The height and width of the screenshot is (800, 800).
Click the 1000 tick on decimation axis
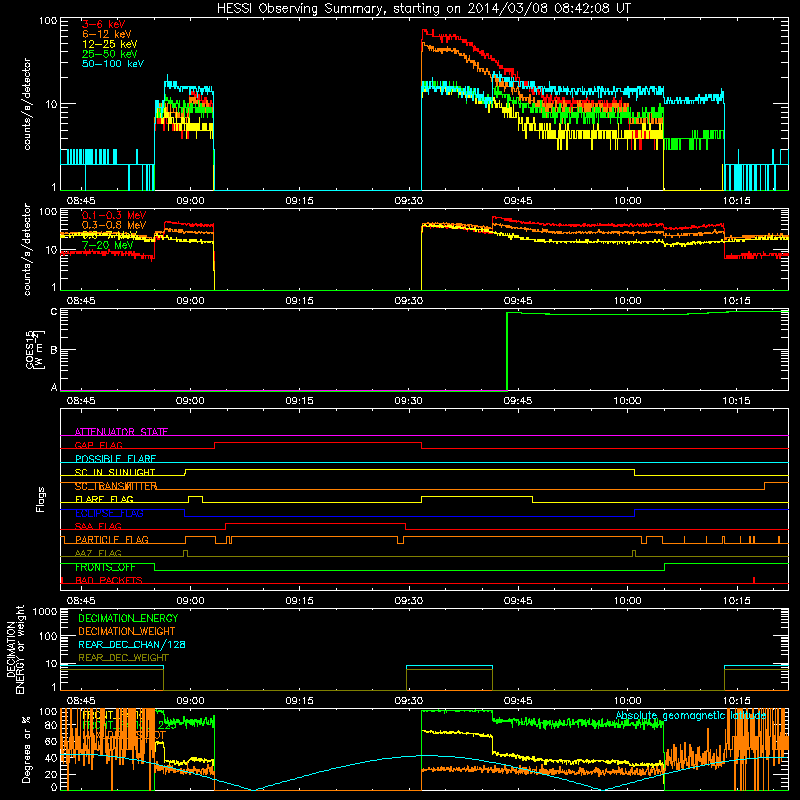[x=45, y=611]
